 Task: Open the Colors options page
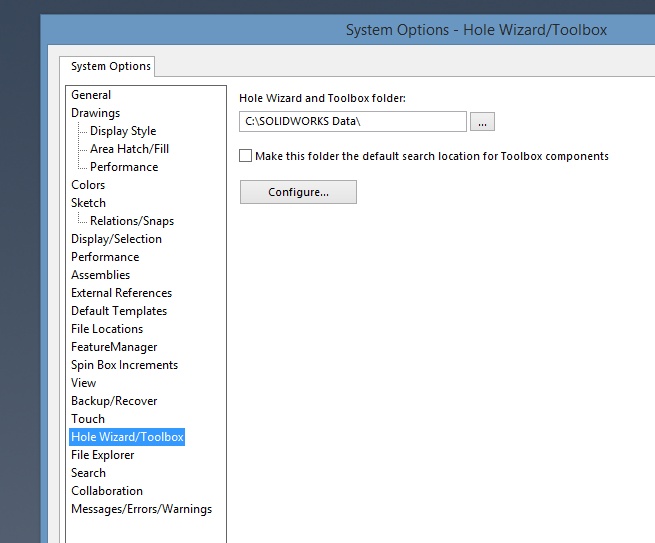pos(88,185)
